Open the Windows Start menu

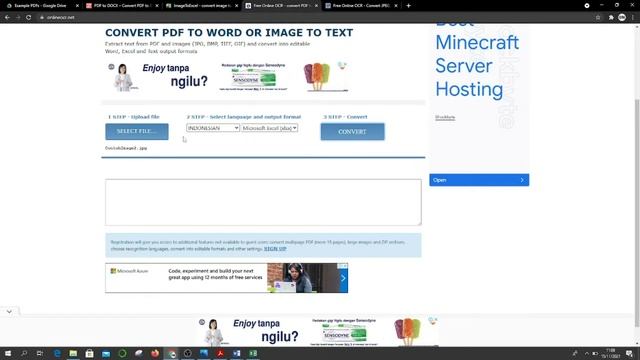pyautogui.click(x=8, y=353)
